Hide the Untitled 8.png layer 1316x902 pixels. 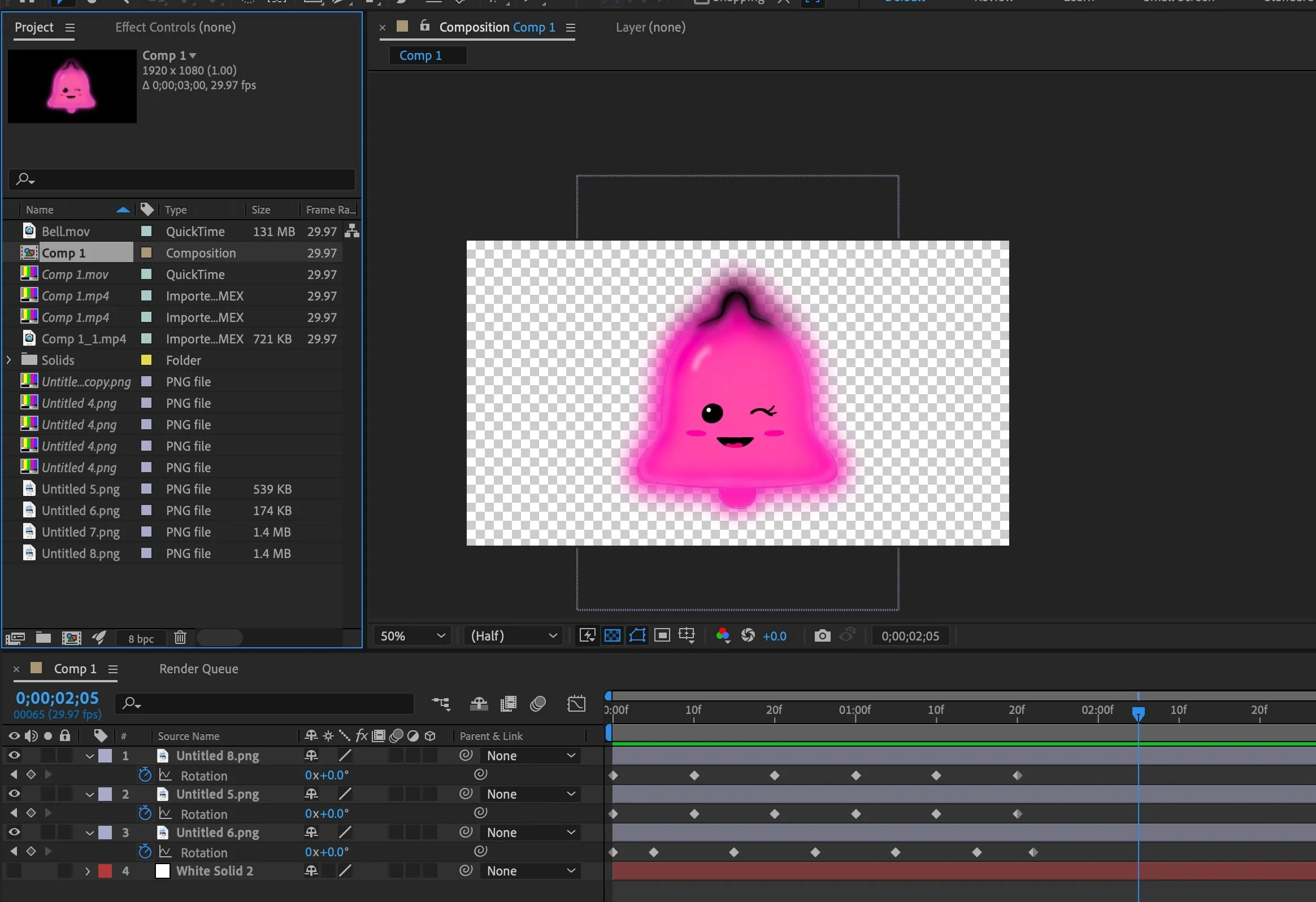pos(14,755)
